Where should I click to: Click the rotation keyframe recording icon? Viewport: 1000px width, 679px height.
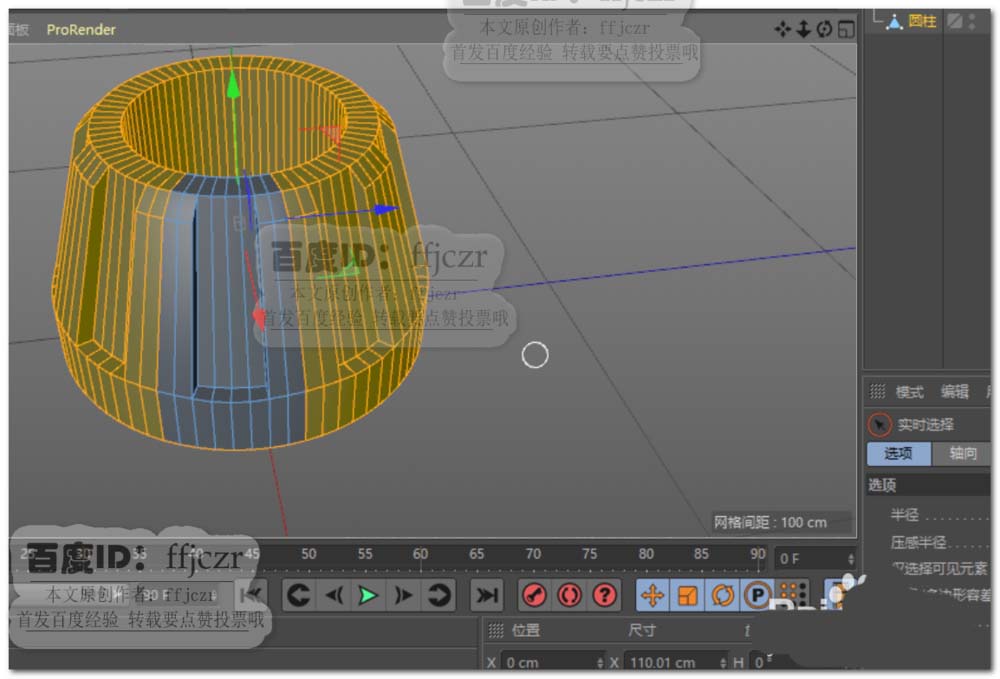click(x=721, y=596)
